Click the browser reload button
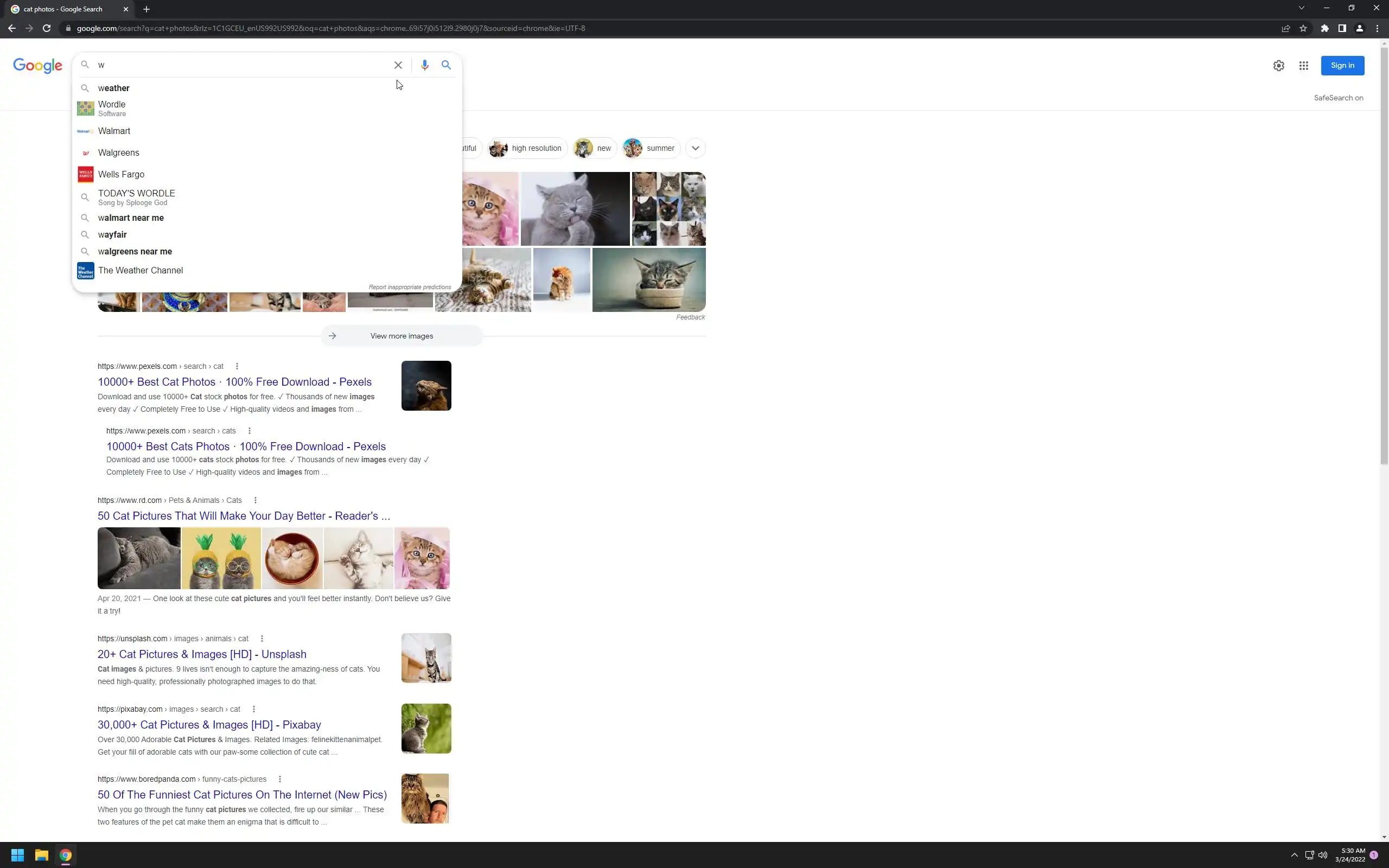This screenshot has height=868, width=1389. coord(47,28)
